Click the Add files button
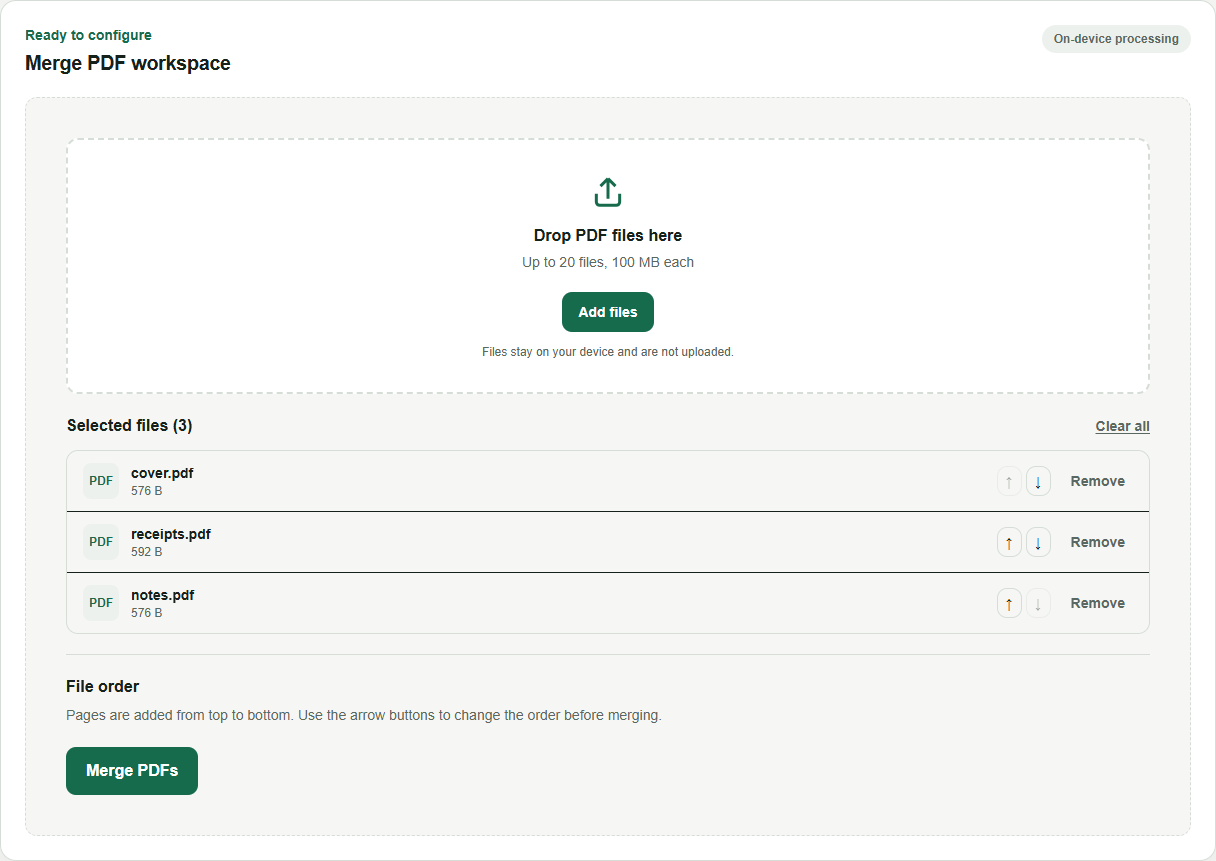 (x=608, y=312)
